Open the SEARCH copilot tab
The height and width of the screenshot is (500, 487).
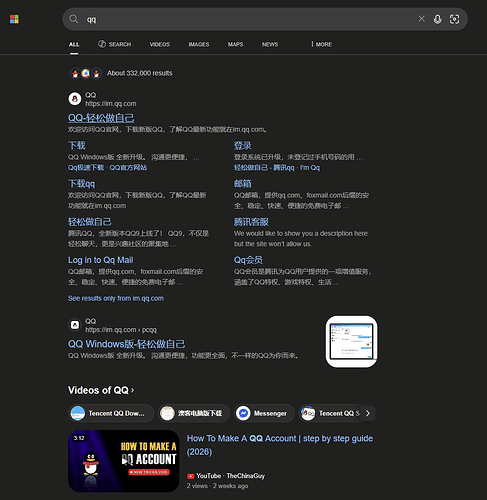[114, 44]
